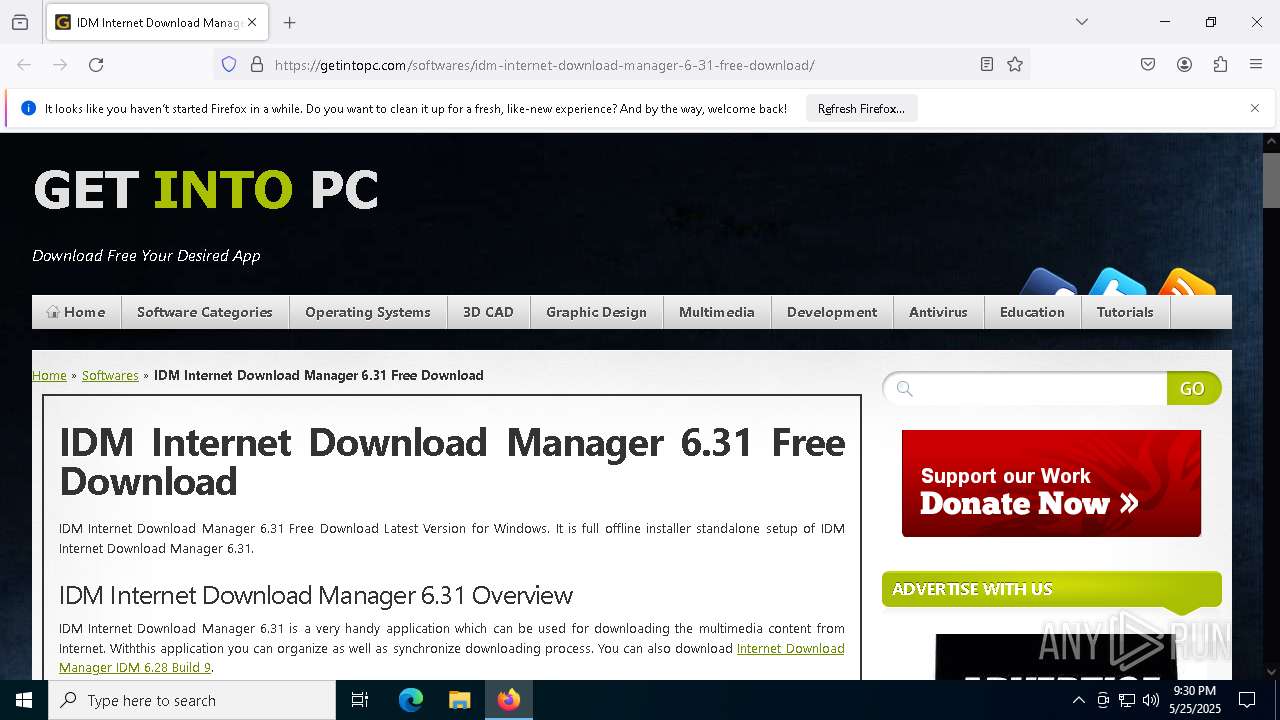Click the taskbar search box
Image resolution: width=1280 pixels, height=720 pixels.
click(192, 700)
